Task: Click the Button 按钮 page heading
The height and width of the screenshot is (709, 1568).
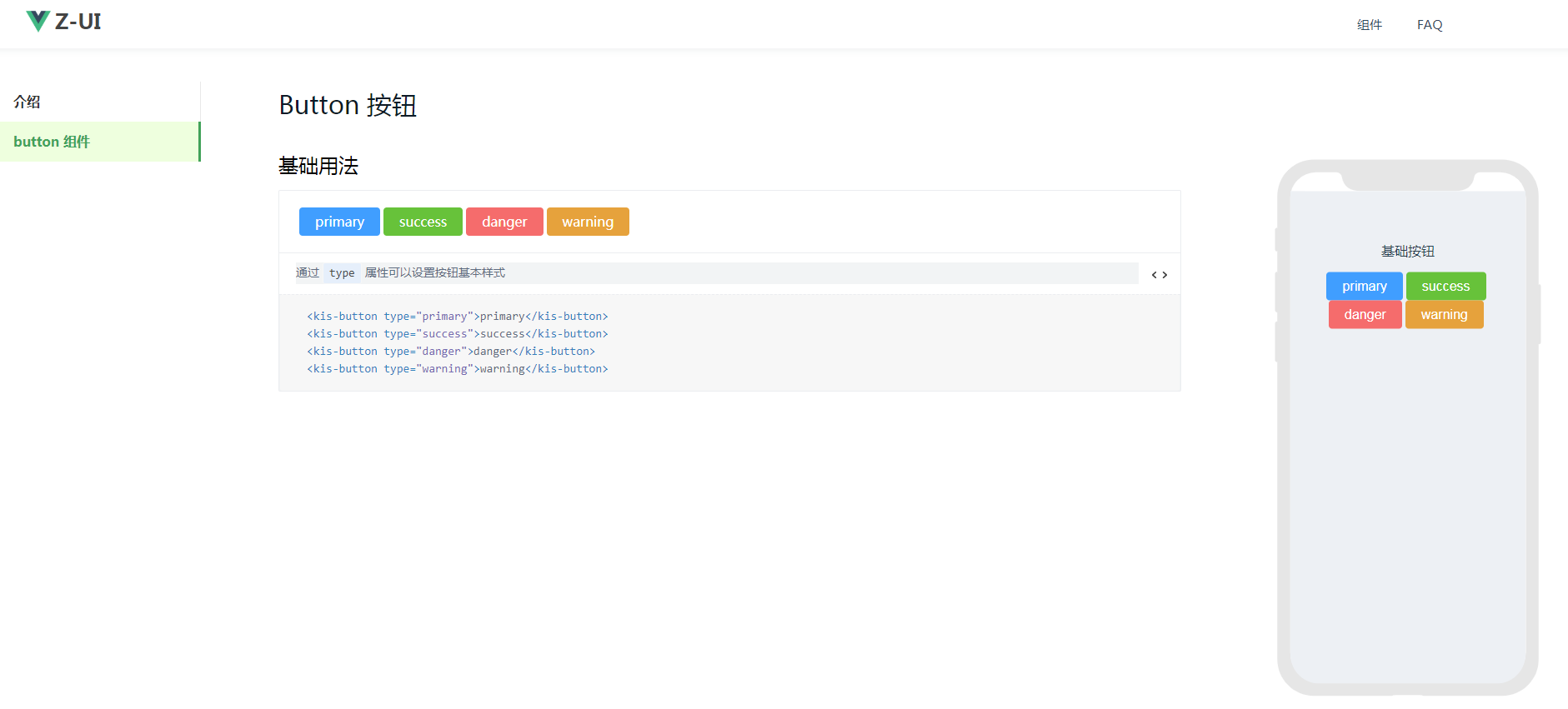Action: [x=348, y=105]
